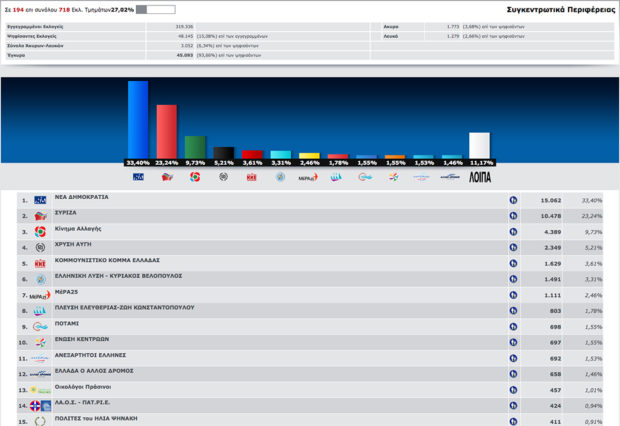Select the ΜέΡΑ25 party name

click(x=66, y=292)
